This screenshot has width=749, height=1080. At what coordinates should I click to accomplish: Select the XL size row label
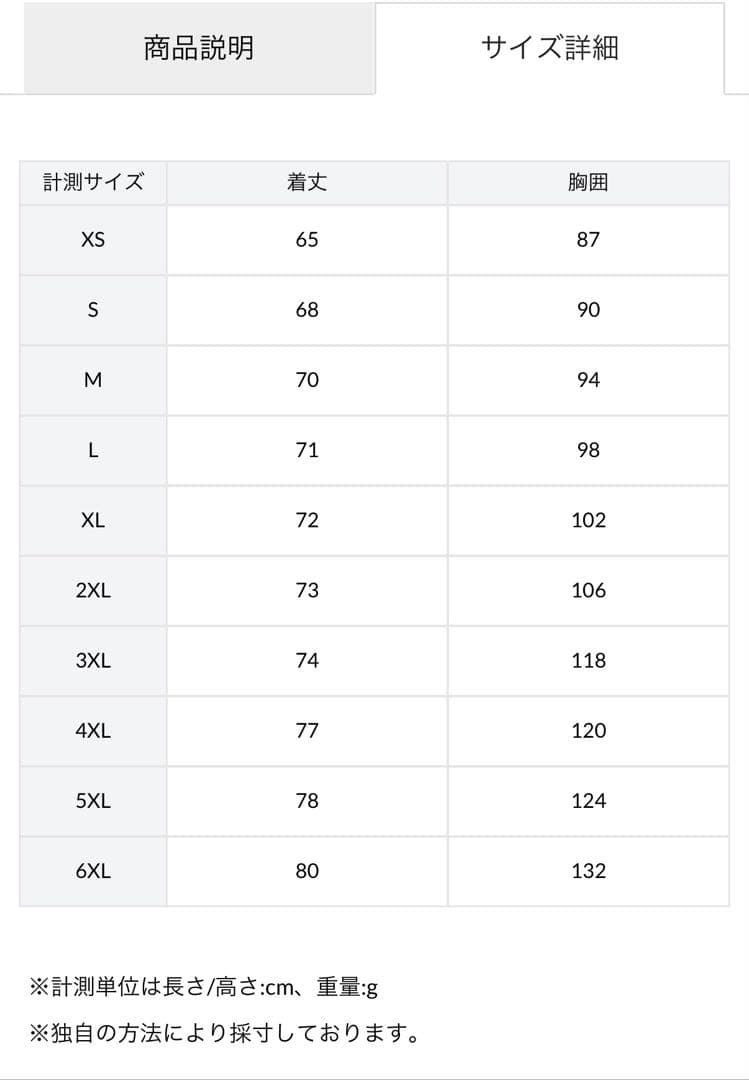93,520
